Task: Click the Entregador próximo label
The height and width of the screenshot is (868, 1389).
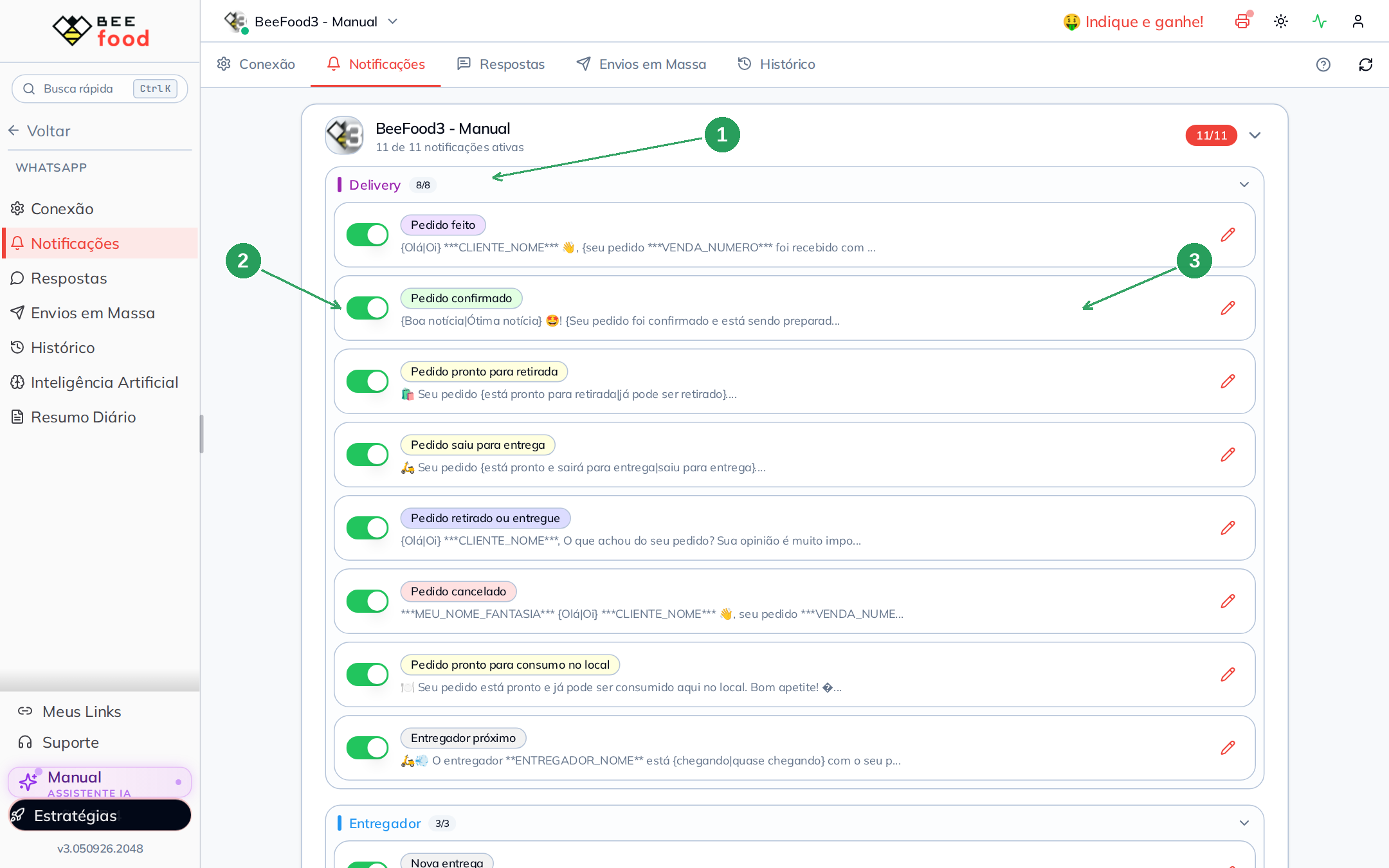Action: [463, 738]
